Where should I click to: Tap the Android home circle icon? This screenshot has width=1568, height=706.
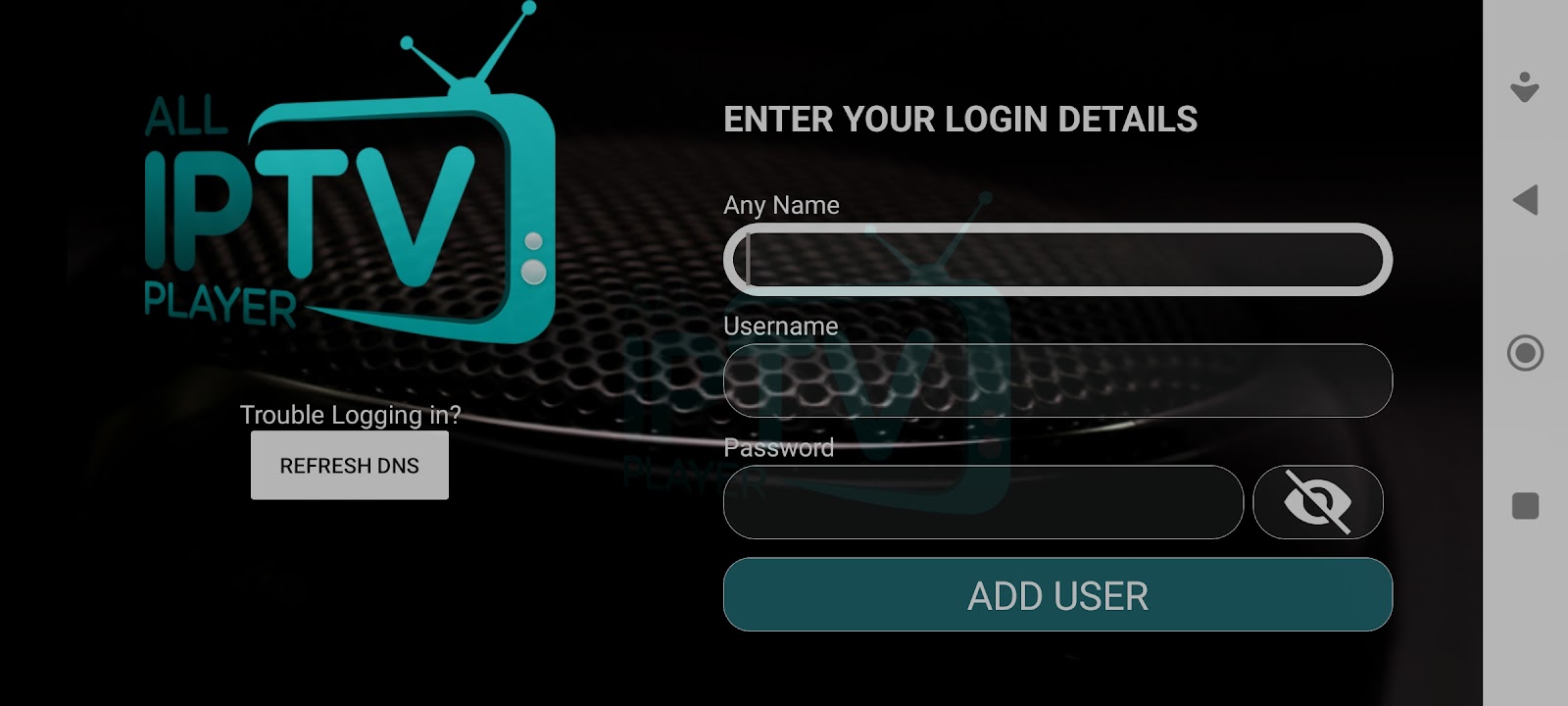click(x=1525, y=353)
